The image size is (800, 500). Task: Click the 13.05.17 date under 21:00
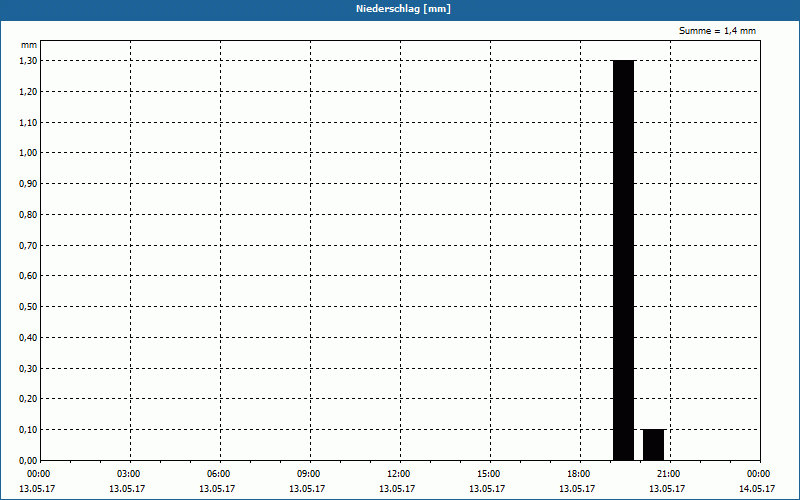667,489
